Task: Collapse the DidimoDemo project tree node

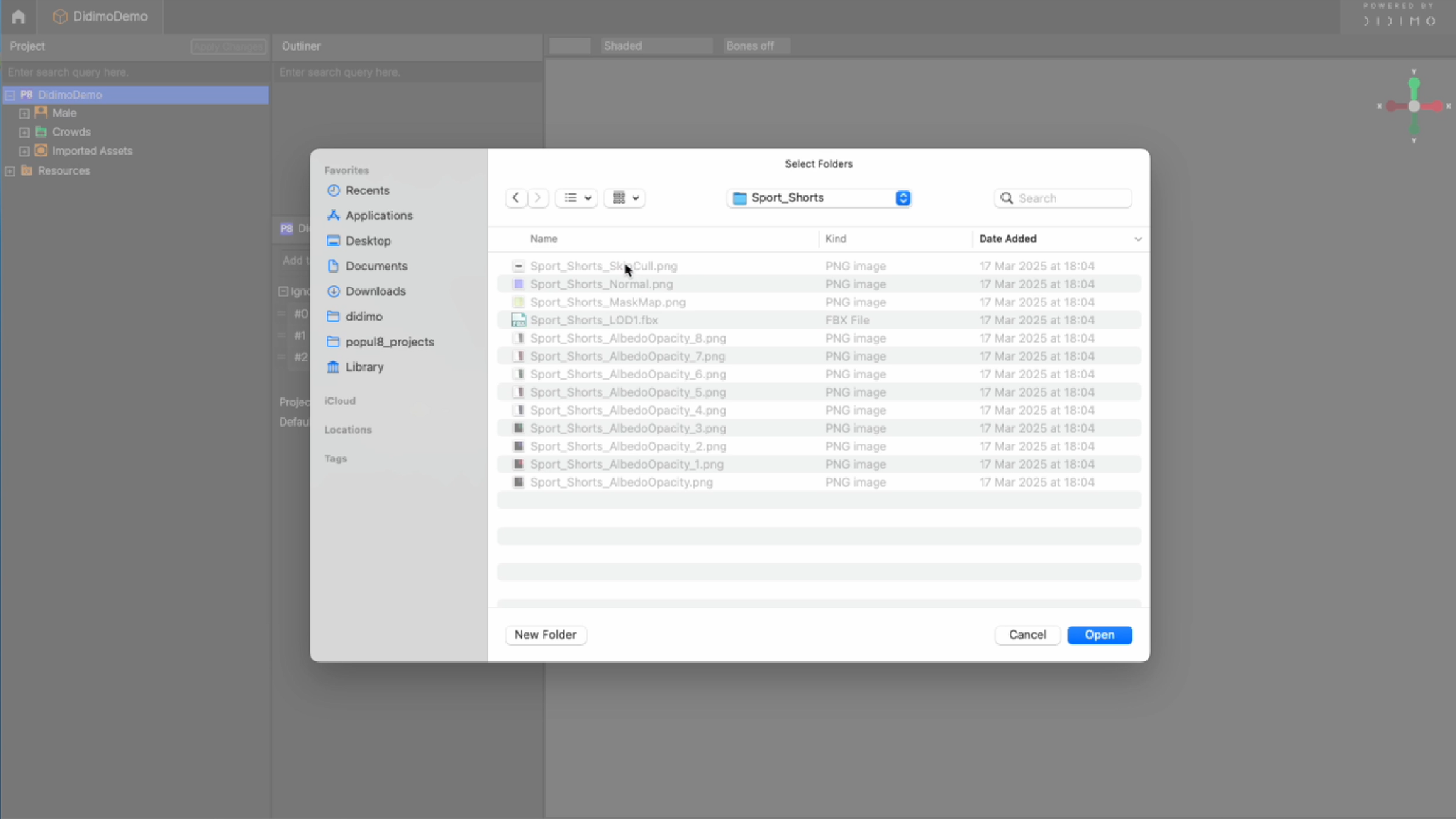Action: [10, 95]
